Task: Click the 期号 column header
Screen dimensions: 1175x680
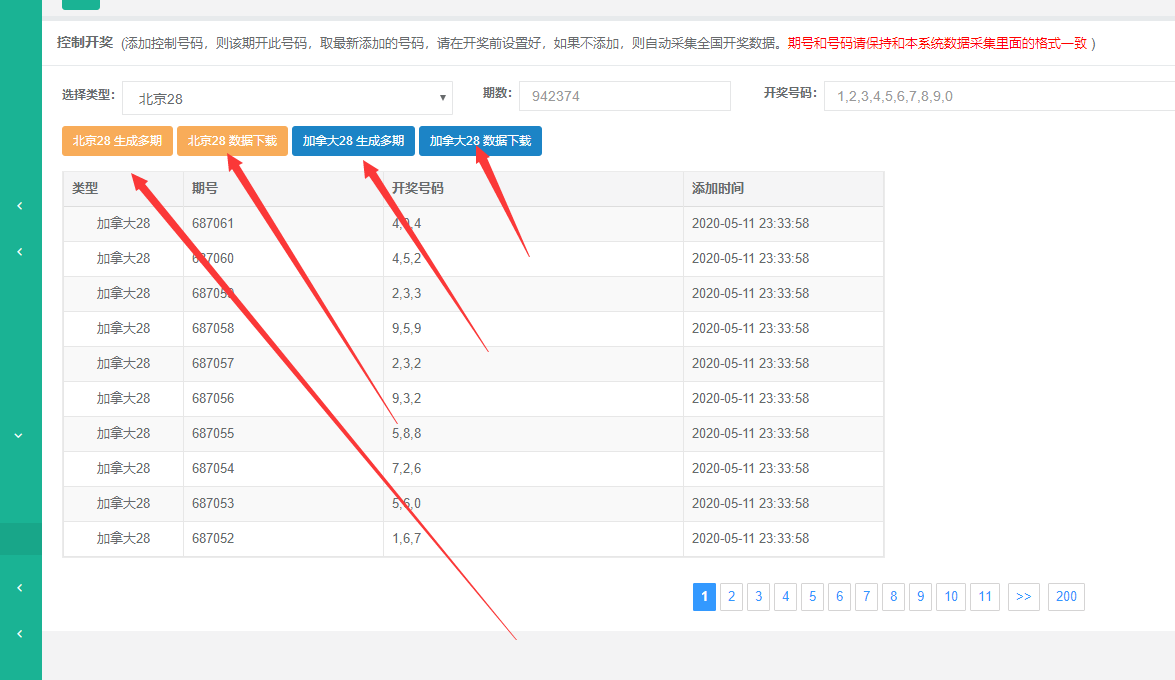Action: [x=205, y=188]
